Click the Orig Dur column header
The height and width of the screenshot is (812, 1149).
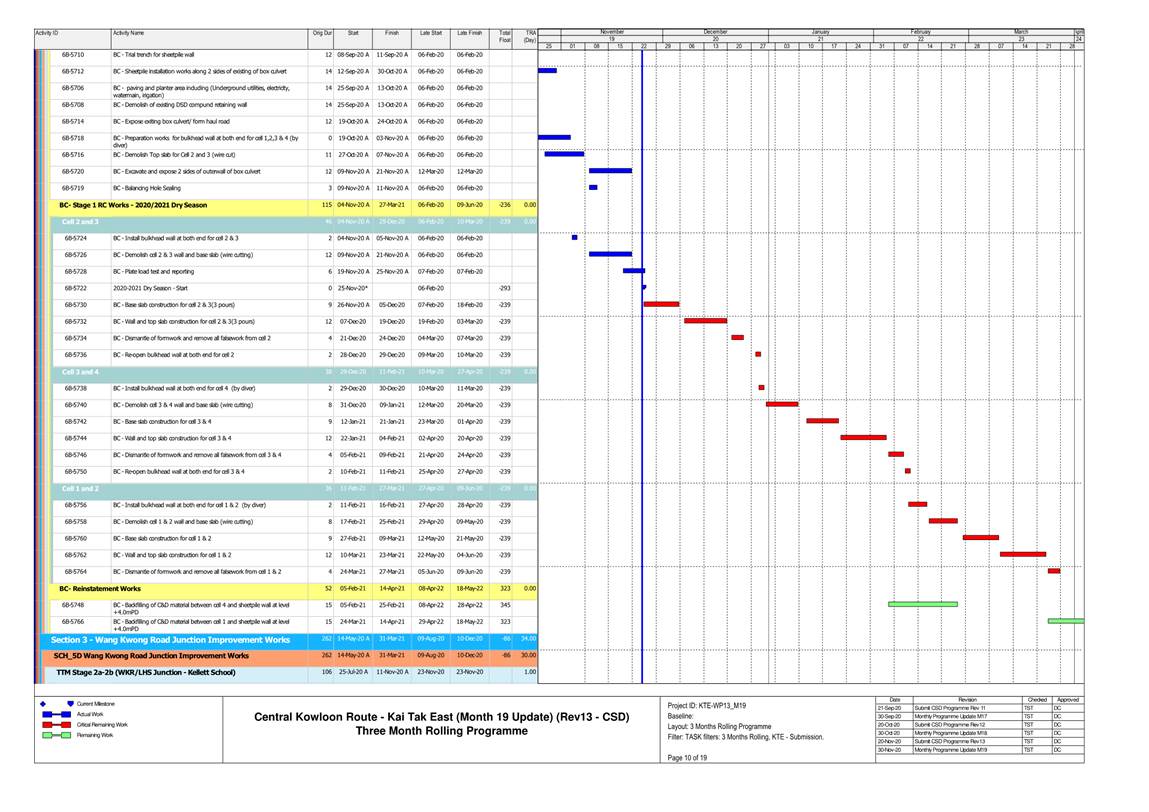(322, 34)
